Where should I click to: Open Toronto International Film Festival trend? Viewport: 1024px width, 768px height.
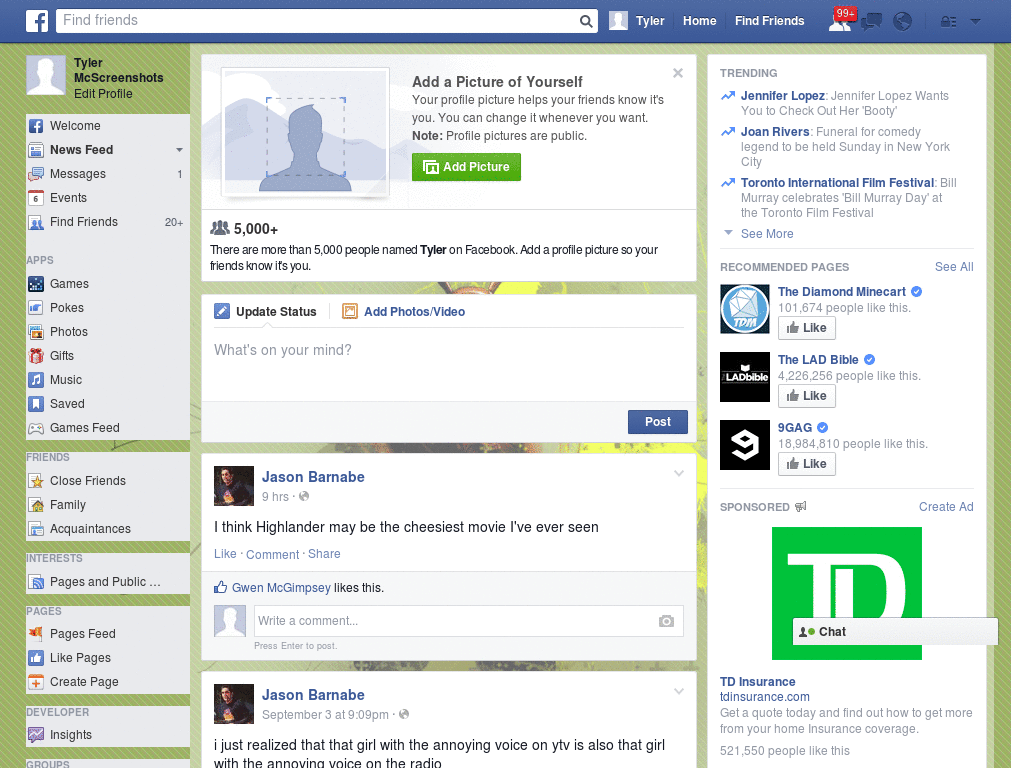837,183
